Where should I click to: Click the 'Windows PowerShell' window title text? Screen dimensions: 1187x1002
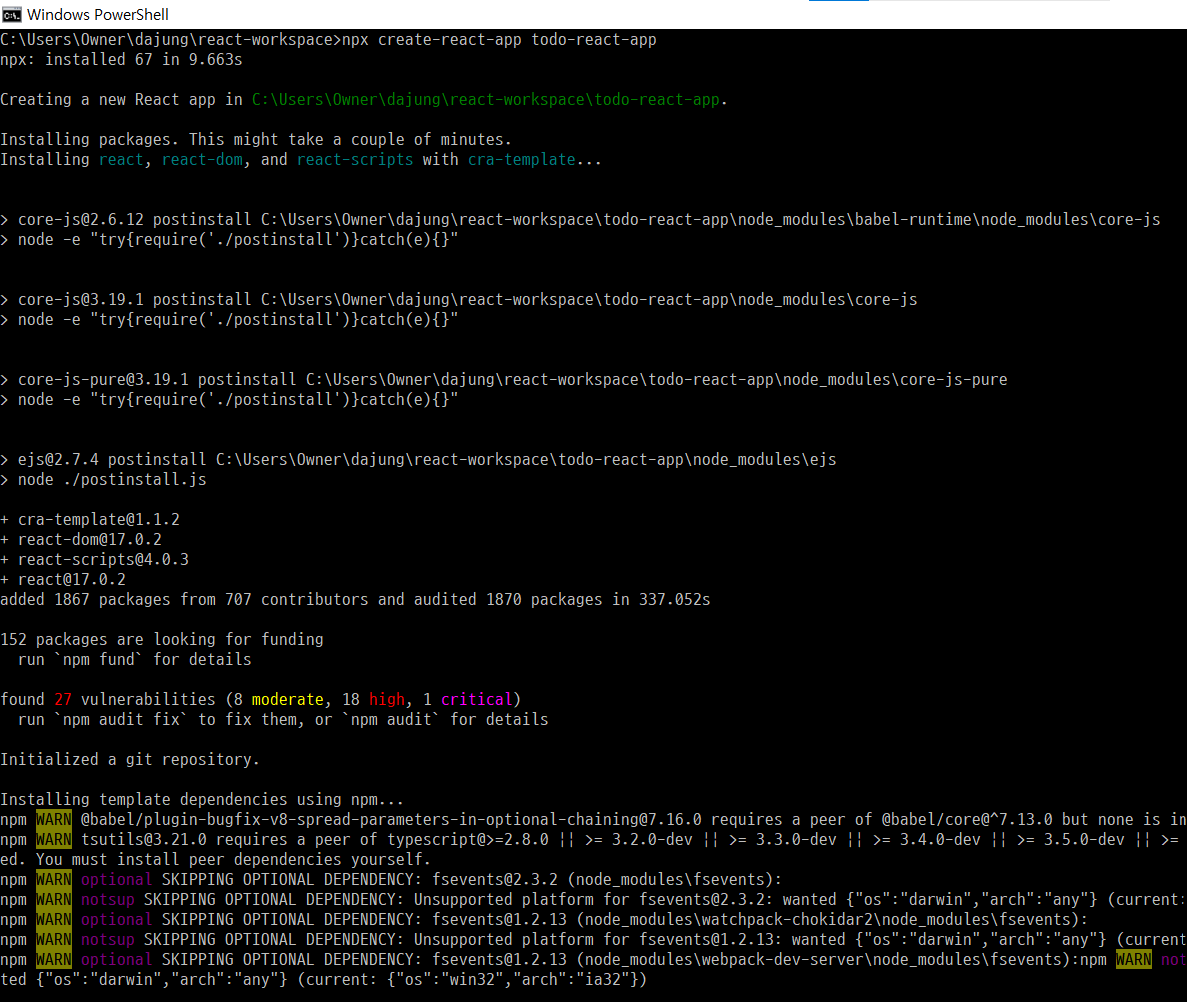98,14
